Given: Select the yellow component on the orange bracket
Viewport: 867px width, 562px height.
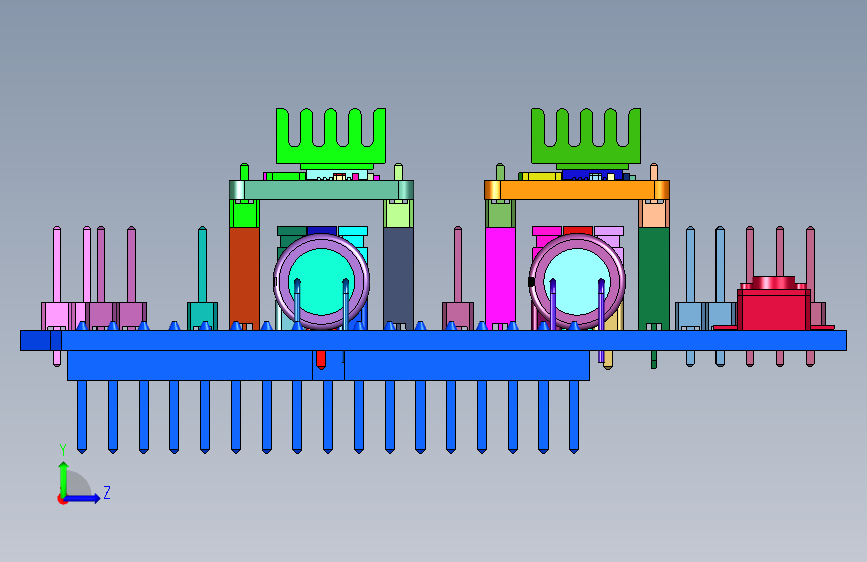Looking at the screenshot, I should tap(542, 176).
